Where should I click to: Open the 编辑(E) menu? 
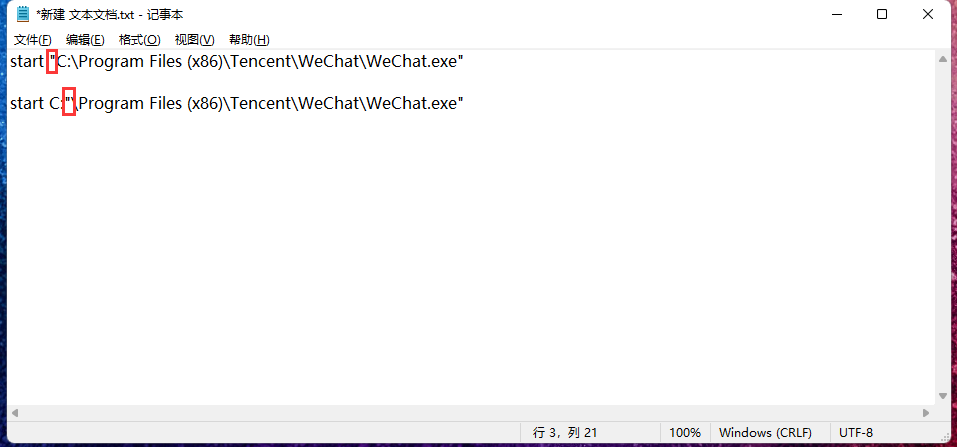85,40
